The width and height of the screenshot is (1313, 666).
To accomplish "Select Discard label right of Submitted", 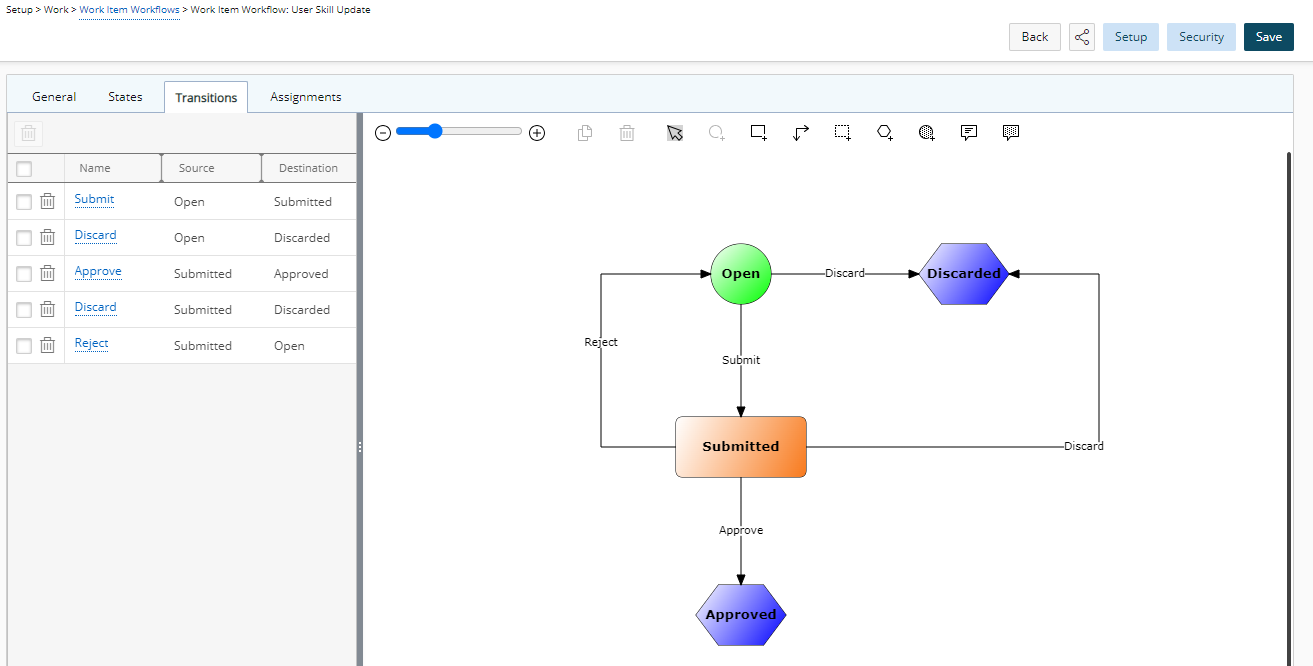I will (1084, 446).
